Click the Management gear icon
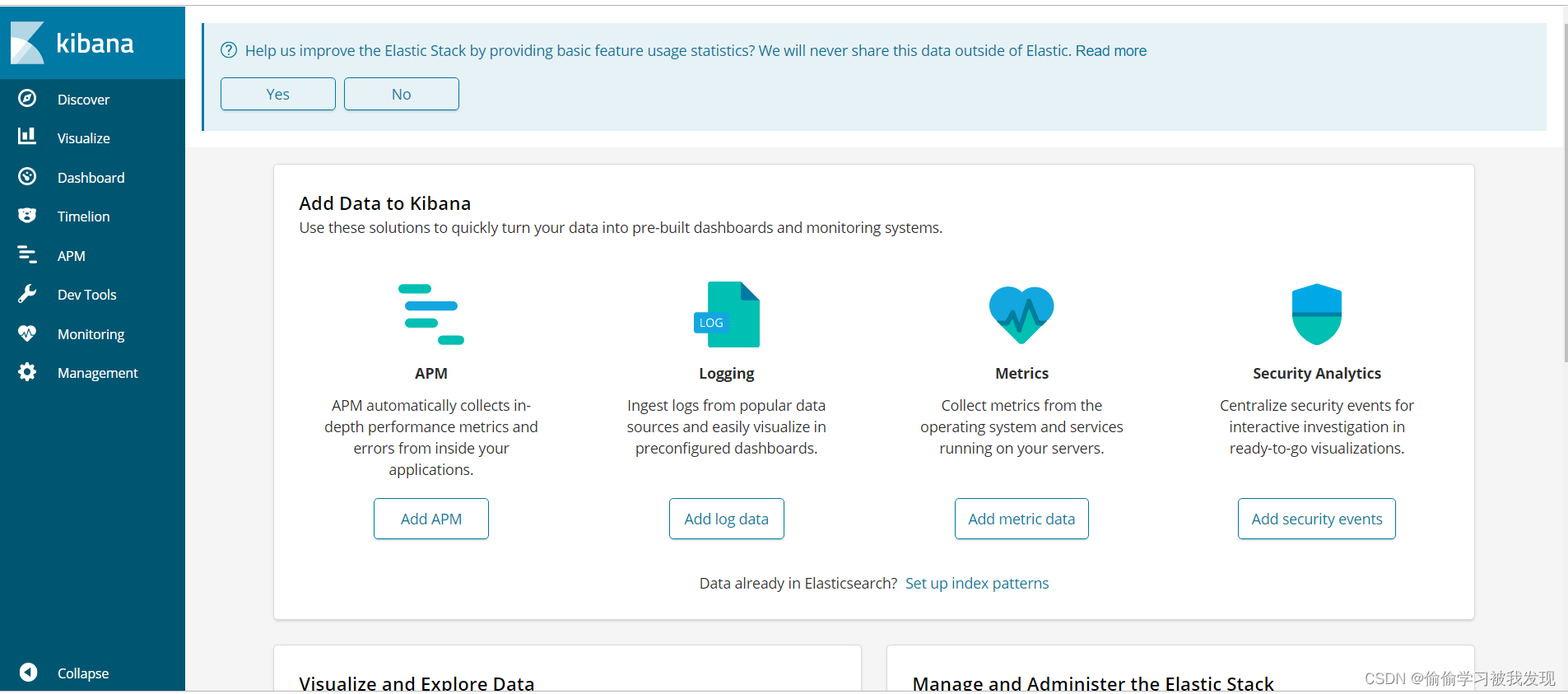 click(27, 372)
